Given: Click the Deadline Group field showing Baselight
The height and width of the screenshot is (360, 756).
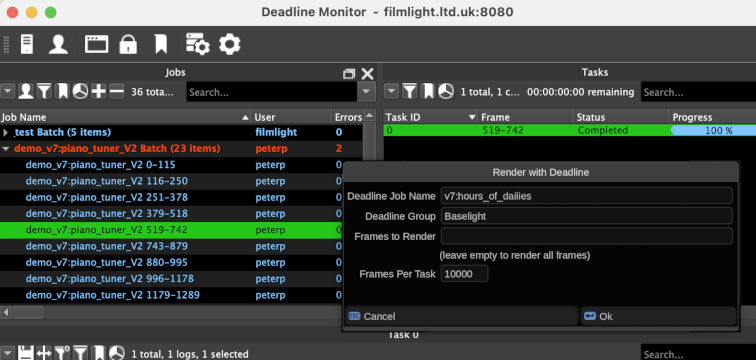Looking at the screenshot, I should (x=586, y=216).
